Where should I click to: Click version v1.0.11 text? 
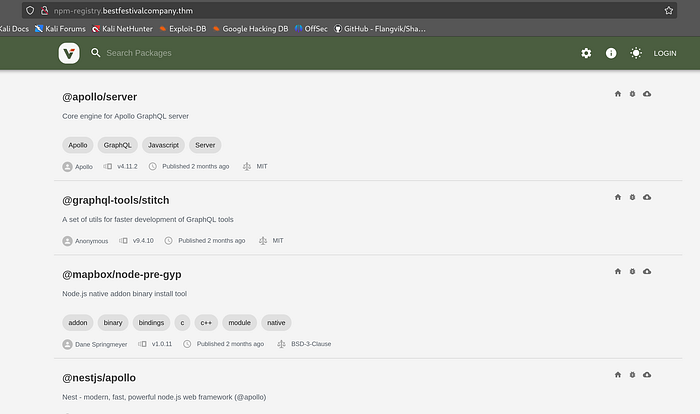point(162,344)
